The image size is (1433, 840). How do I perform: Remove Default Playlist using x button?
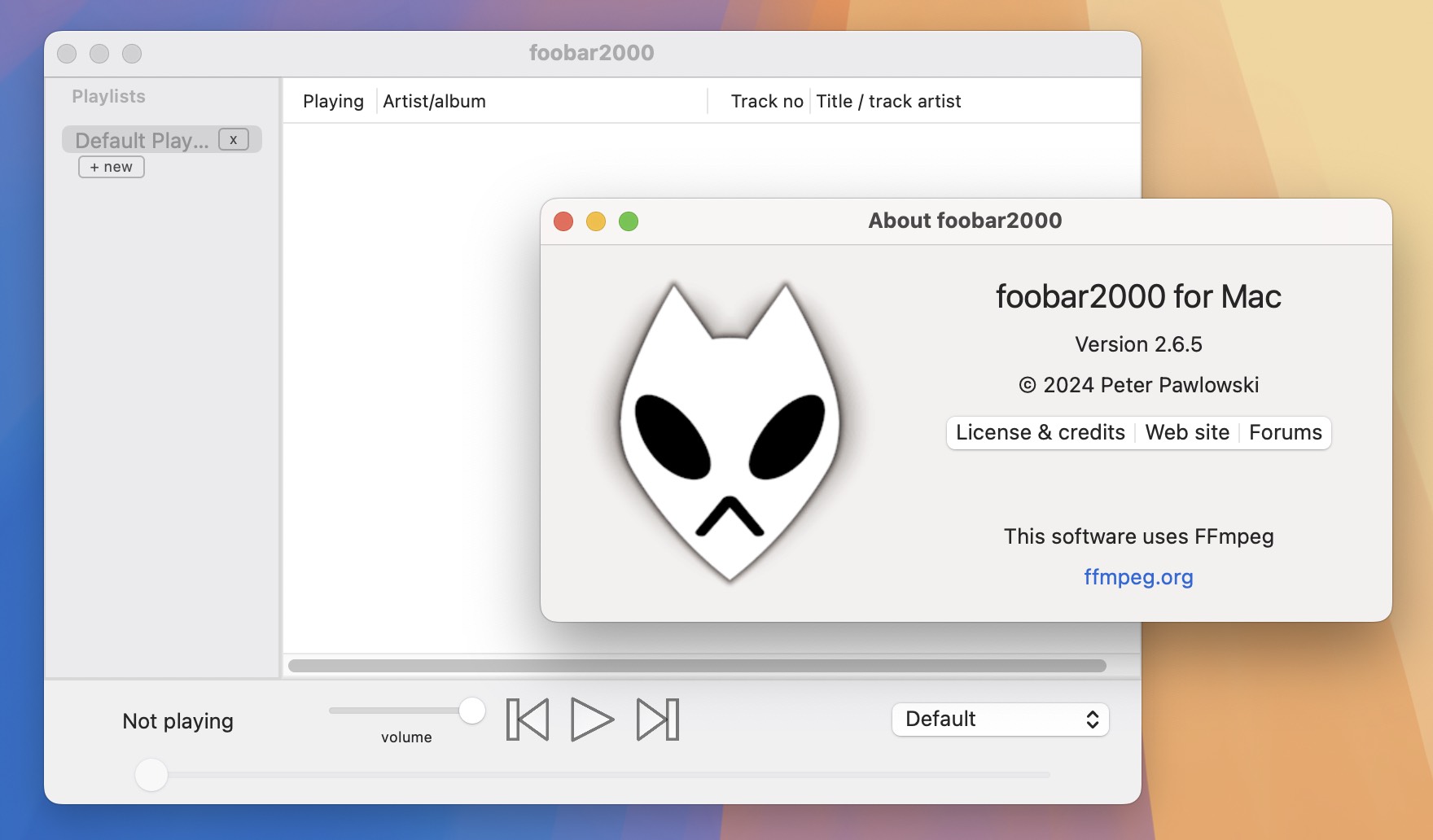(x=234, y=139)
